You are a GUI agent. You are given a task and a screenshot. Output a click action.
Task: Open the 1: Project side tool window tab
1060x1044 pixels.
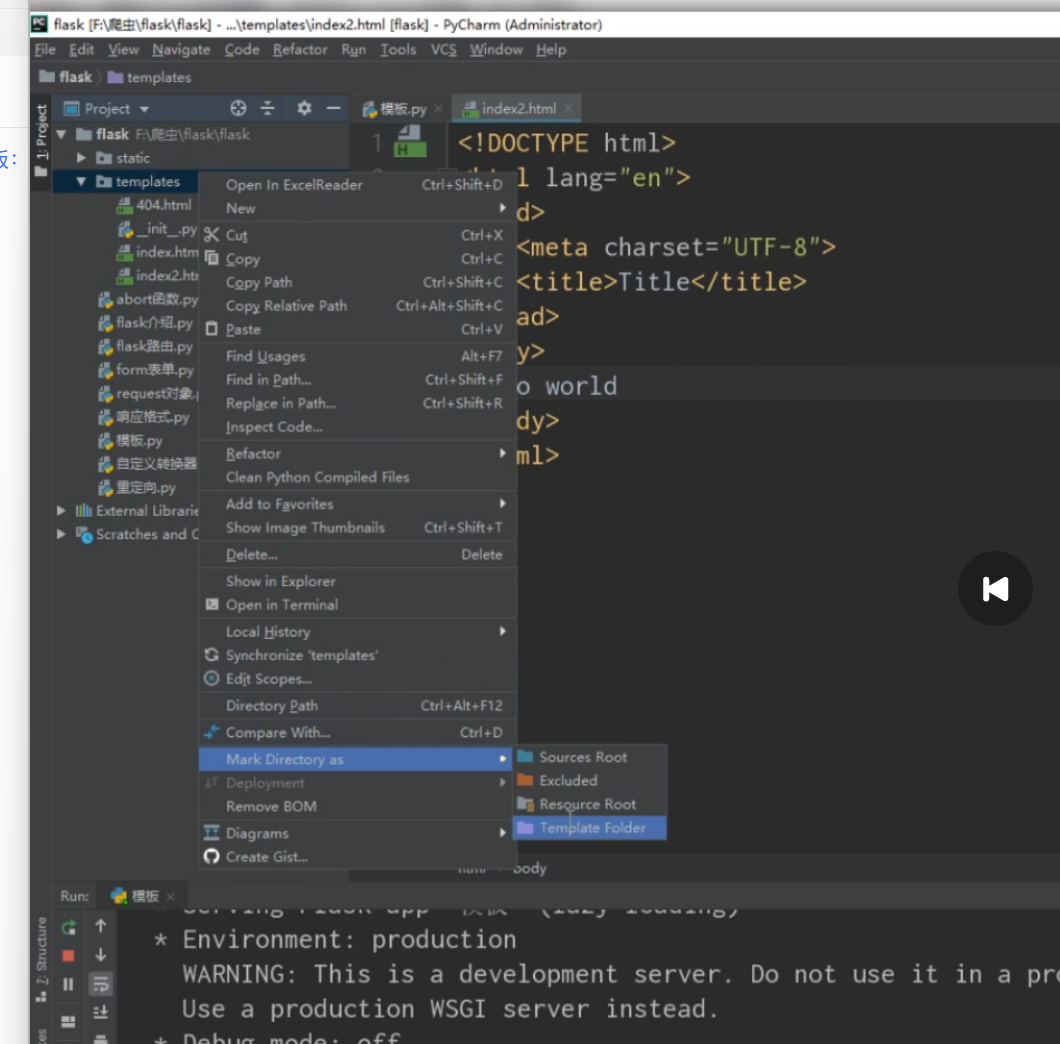pyautogui.click(x=41, y=141)
